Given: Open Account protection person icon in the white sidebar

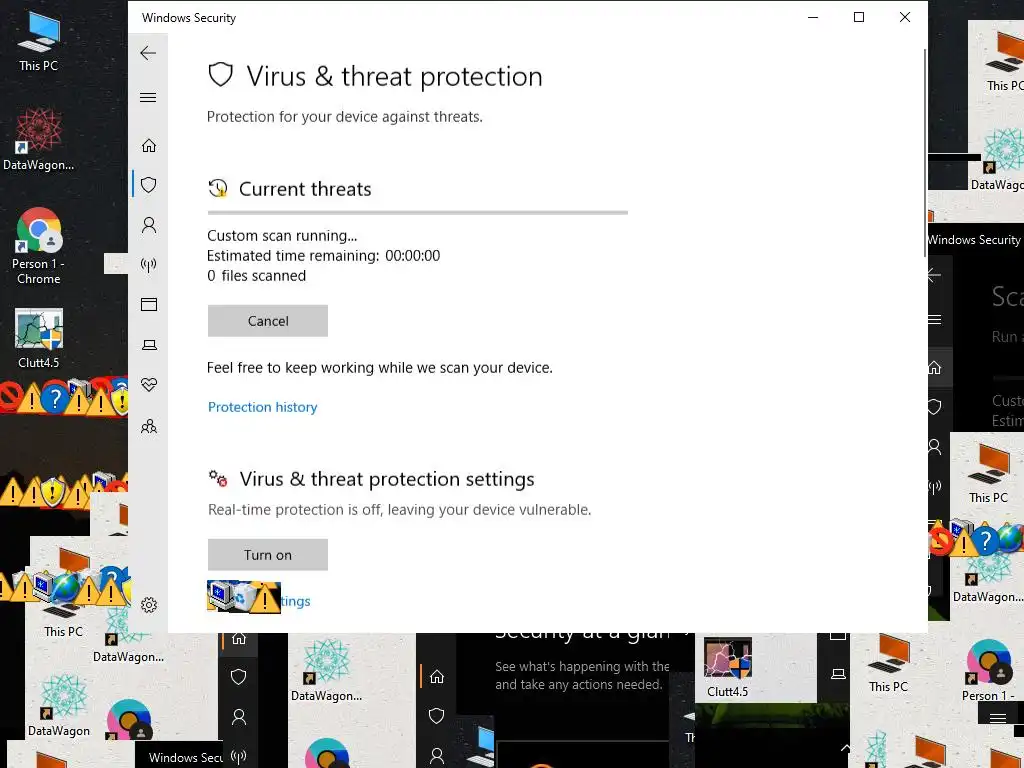Looking at the screenshot, I should (x=149, y=225).
